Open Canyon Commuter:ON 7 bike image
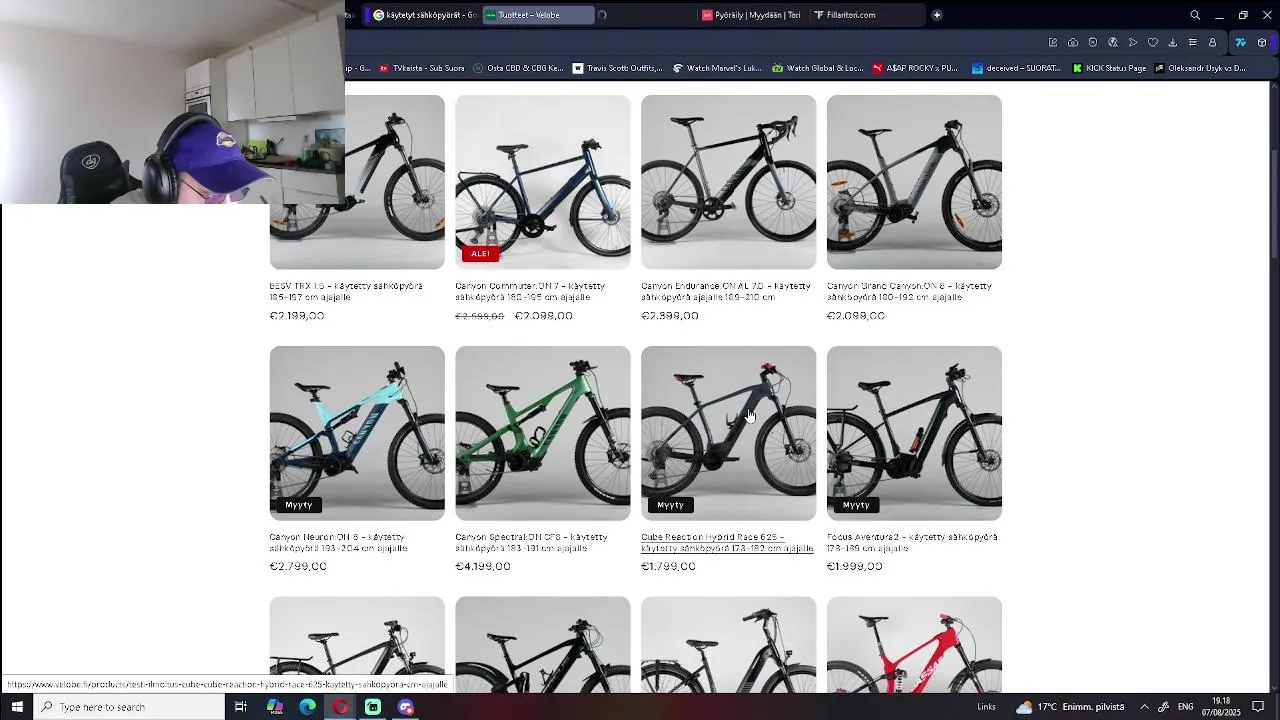The width and height of the screenshot is (1280, 720). click(543, 182)
